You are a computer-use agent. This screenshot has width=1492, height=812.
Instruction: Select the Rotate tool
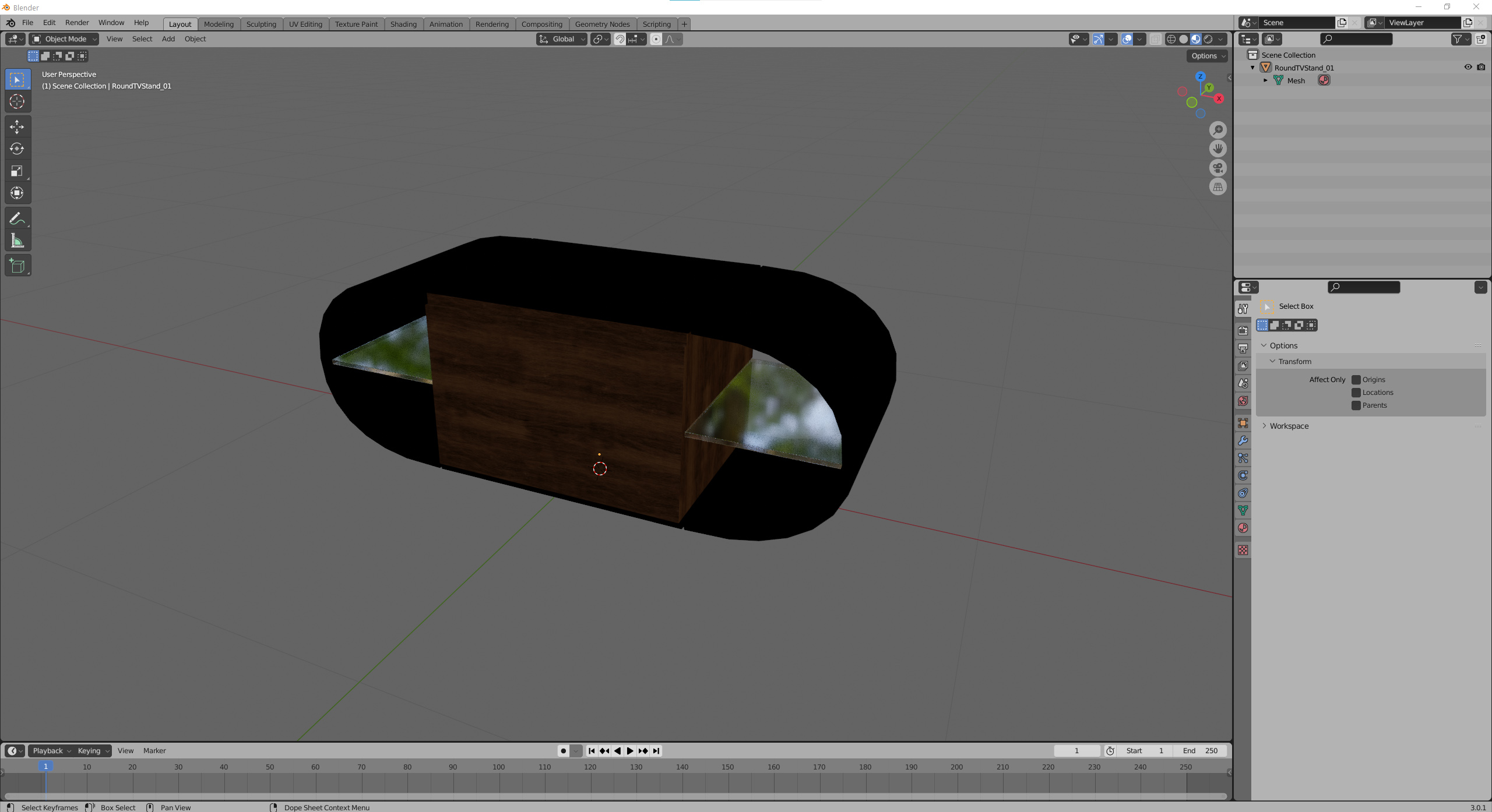(17, 149)
